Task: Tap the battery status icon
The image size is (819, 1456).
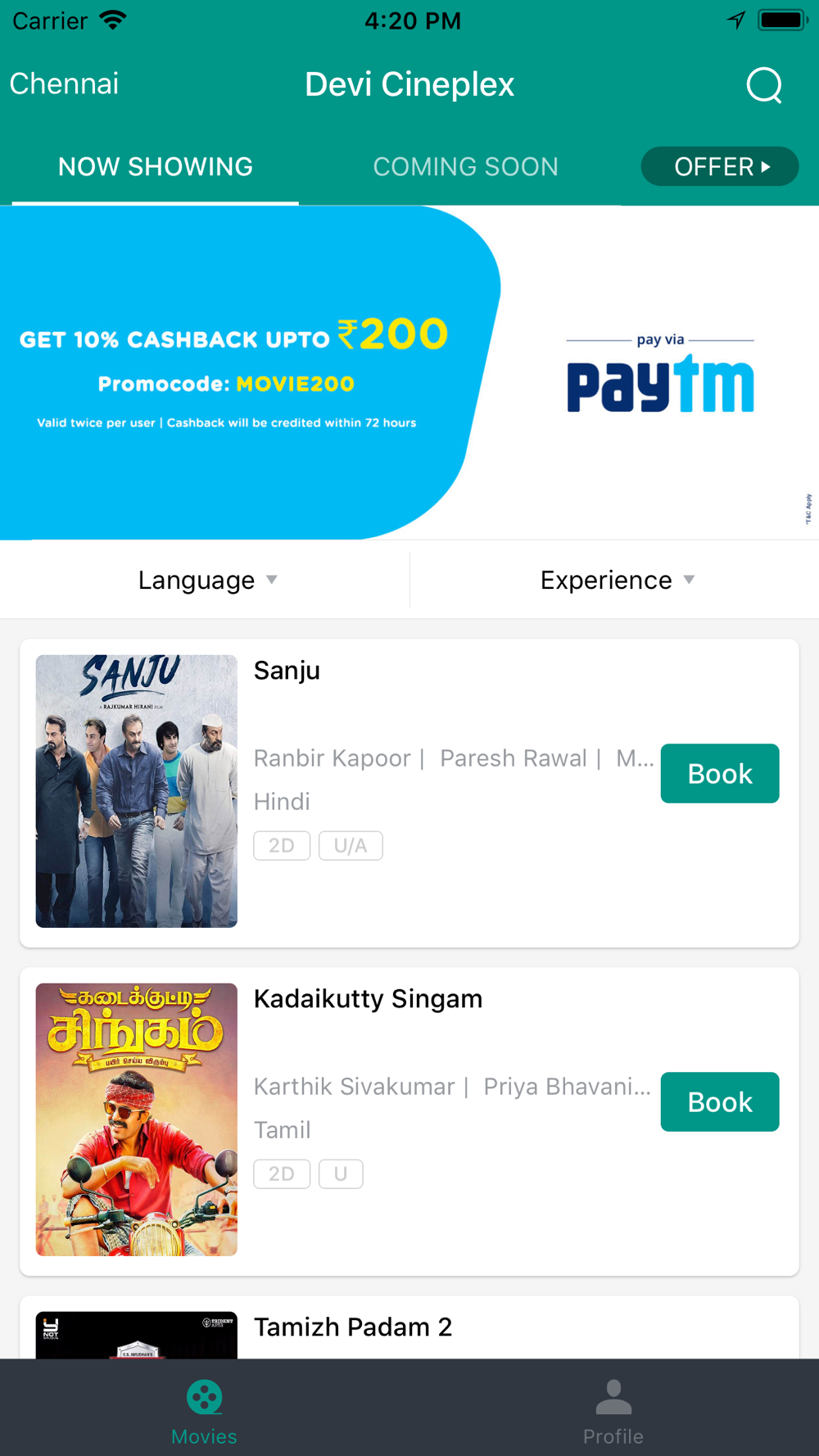Action: 783,20
